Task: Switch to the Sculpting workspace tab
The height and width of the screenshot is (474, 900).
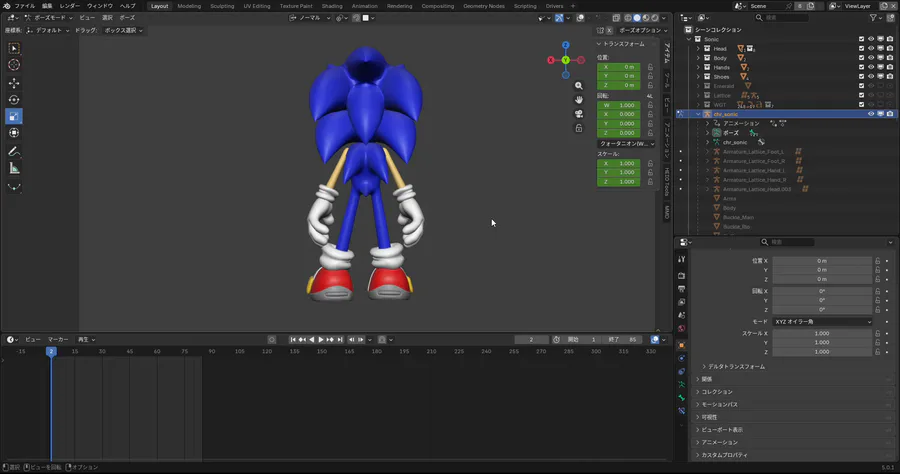Action: 222,6
